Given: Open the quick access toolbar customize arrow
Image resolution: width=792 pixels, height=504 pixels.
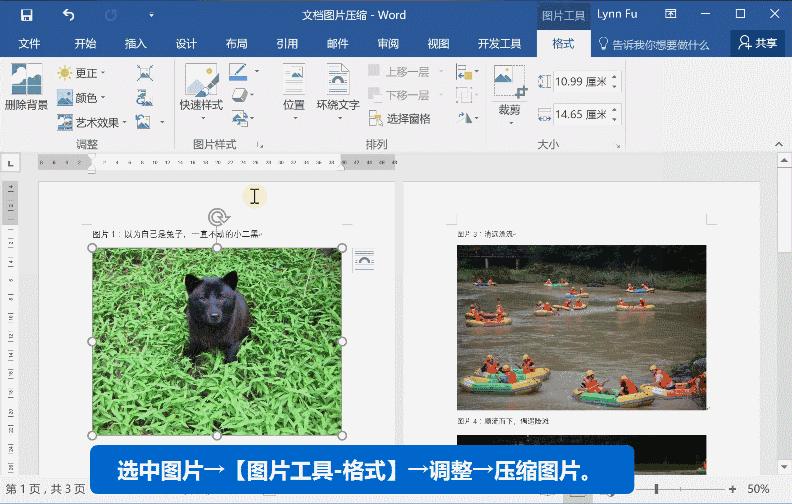Looking at the screenshot, I should [151, 15].
